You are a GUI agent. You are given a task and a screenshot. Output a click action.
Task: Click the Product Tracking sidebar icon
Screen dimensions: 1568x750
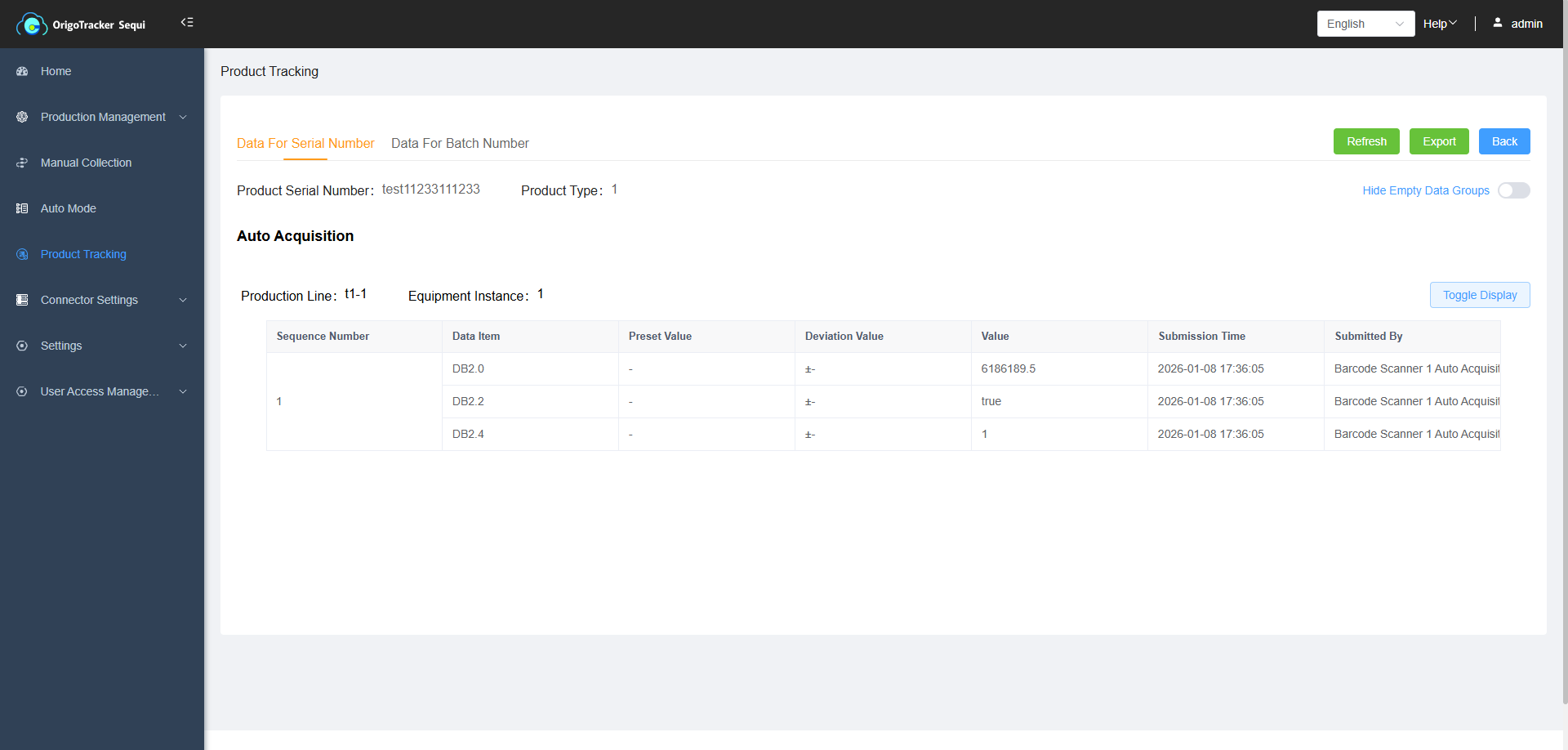click(22, 255)
